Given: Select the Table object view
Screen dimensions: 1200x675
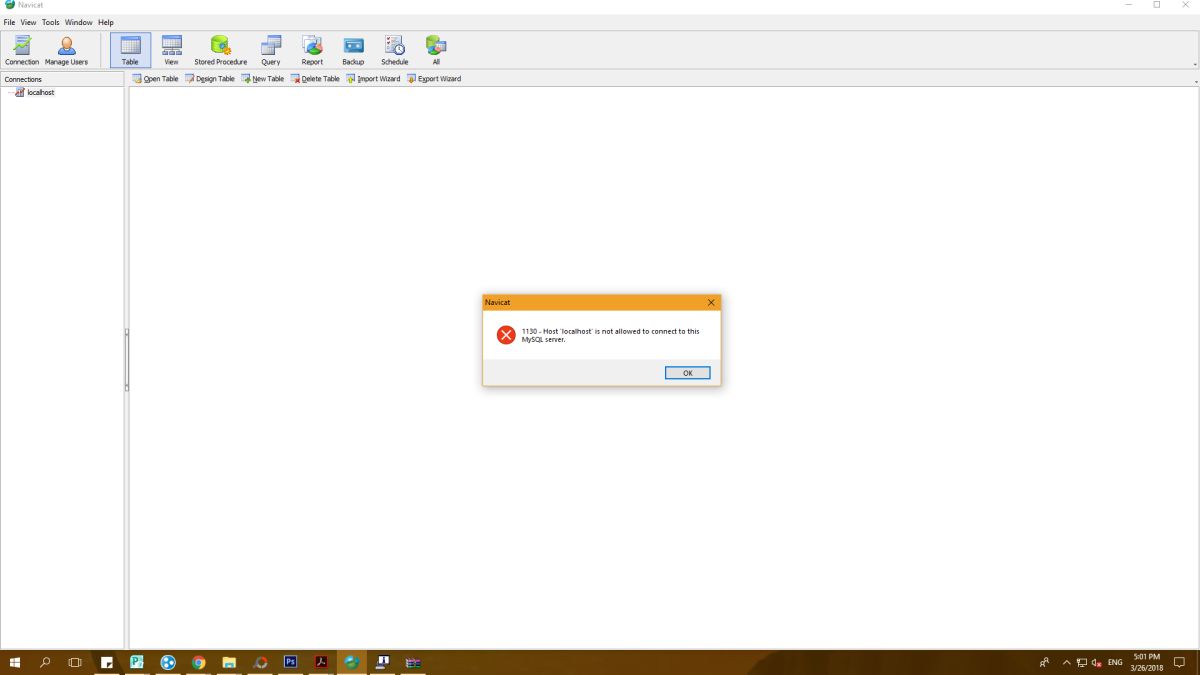Looking at the screenshot, I should click(130, 50).
